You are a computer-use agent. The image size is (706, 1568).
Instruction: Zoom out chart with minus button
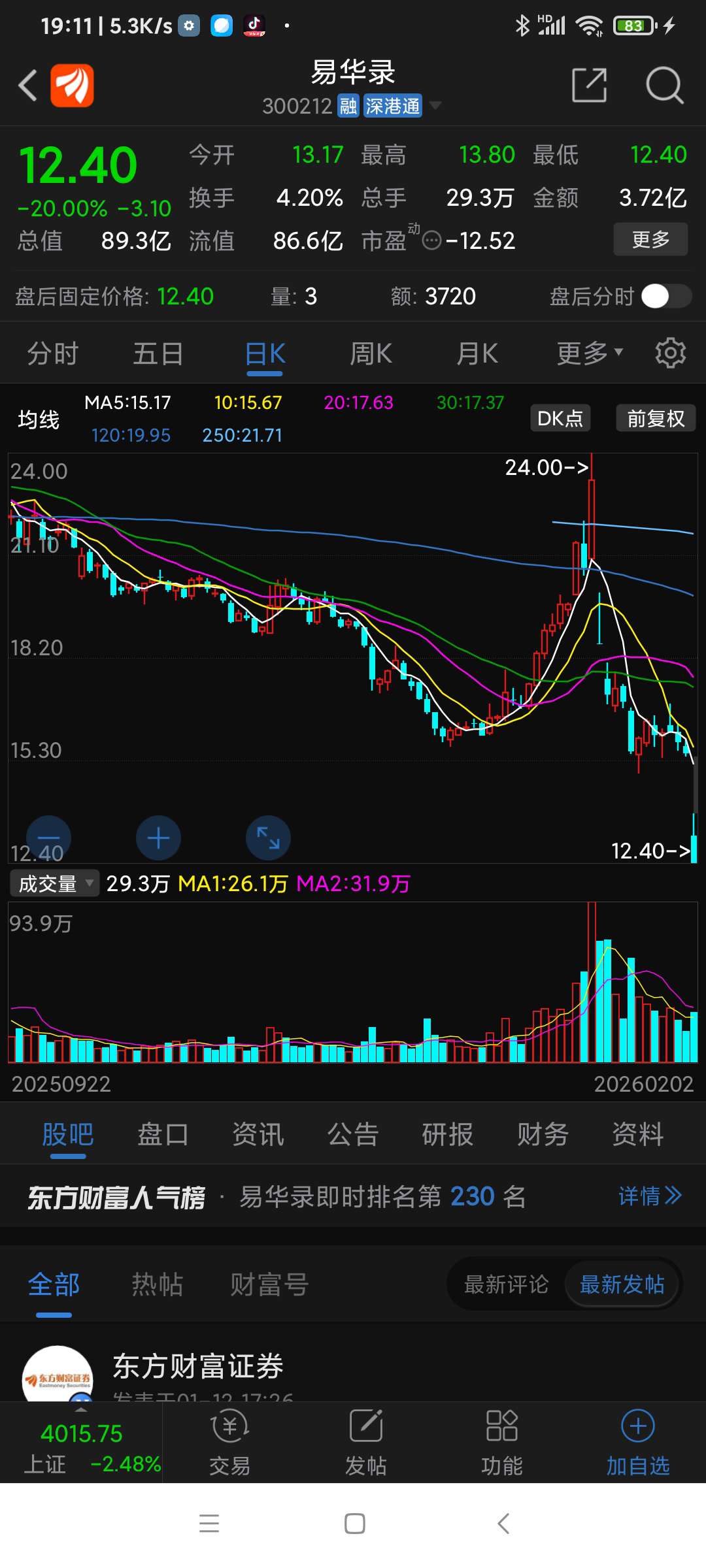pyautogui.click(x=48, y=838)
